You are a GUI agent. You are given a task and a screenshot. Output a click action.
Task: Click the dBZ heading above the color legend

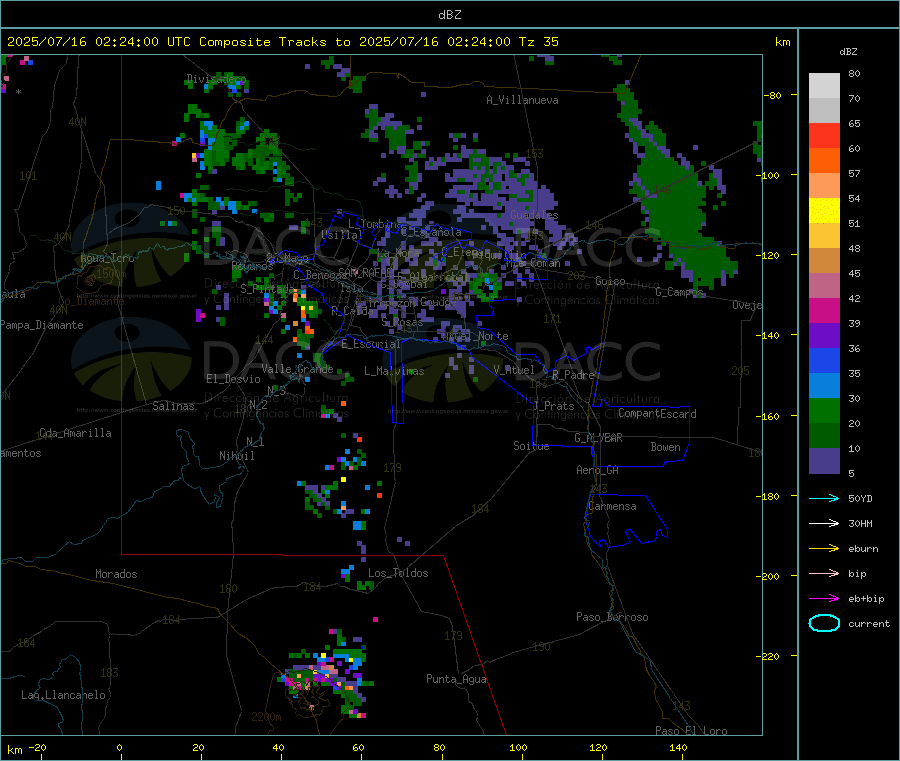pos(848,52)
